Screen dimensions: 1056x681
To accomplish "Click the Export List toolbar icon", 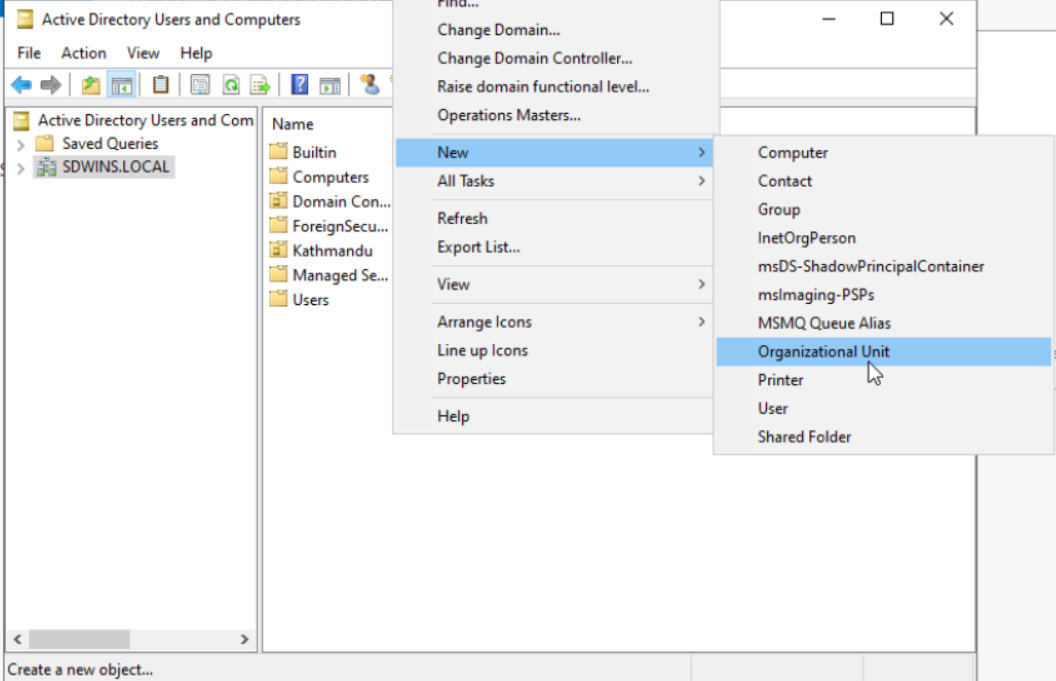I will click(x=260, y=85).
